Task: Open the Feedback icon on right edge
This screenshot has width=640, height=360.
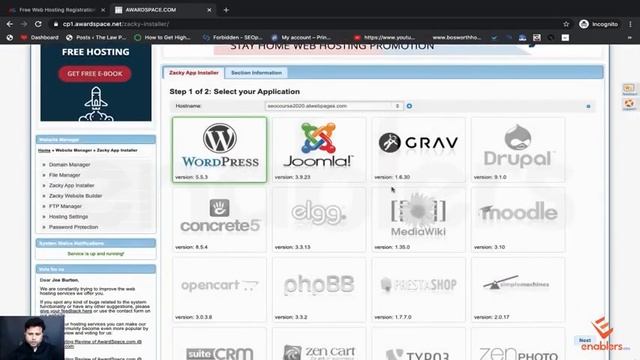Action: (x=629, y=89)
